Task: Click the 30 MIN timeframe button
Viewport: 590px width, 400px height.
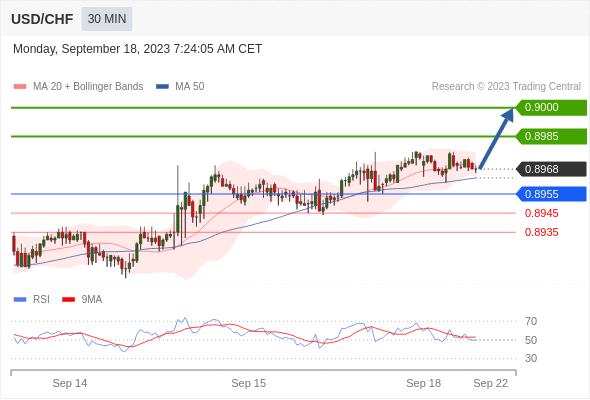Action: pos(107,19)
